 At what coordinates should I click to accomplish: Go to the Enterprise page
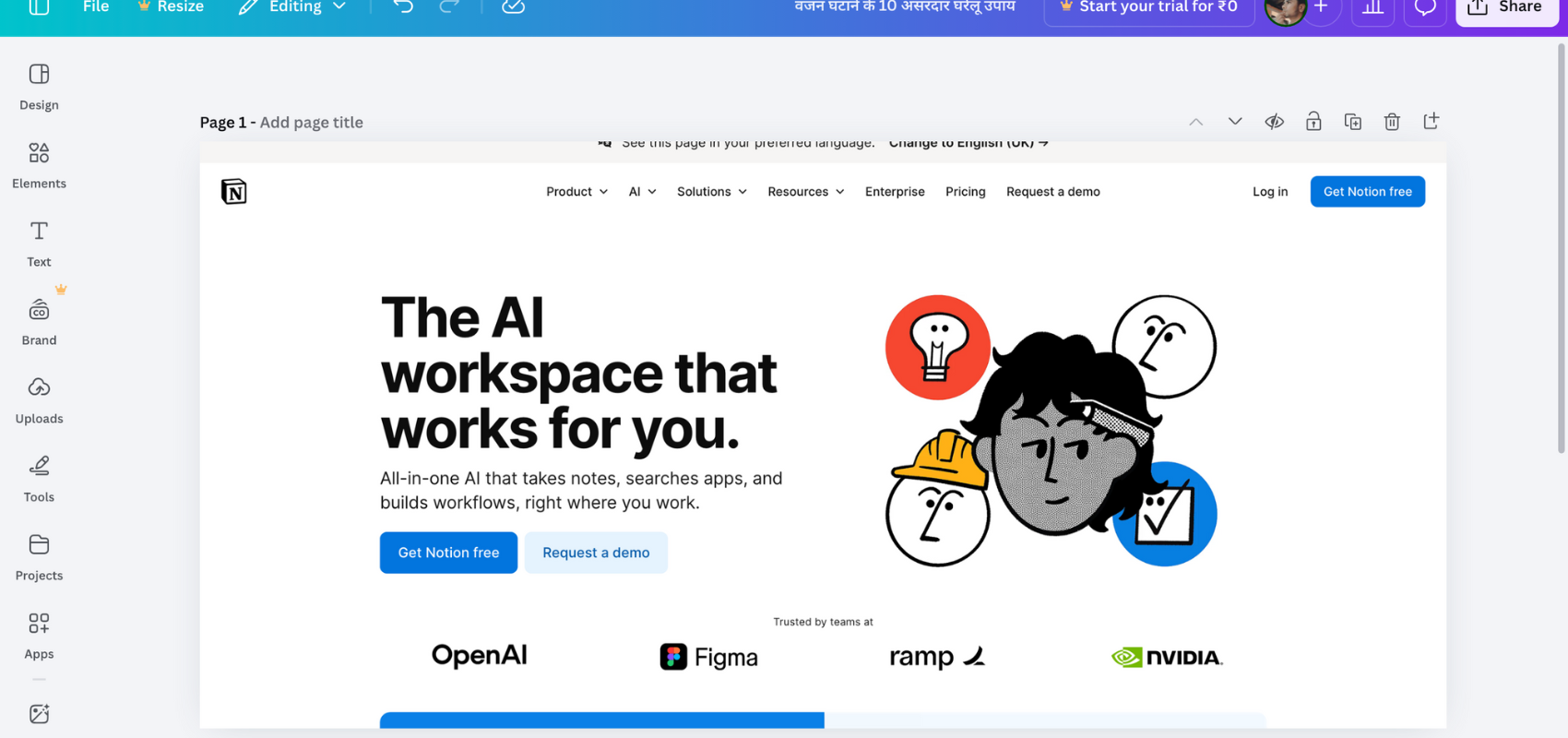(895, 192)
